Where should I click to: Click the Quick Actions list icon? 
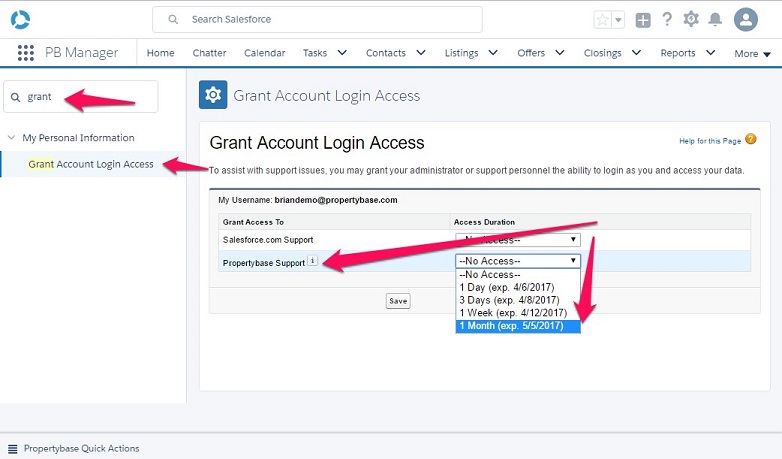click(12, 449)
